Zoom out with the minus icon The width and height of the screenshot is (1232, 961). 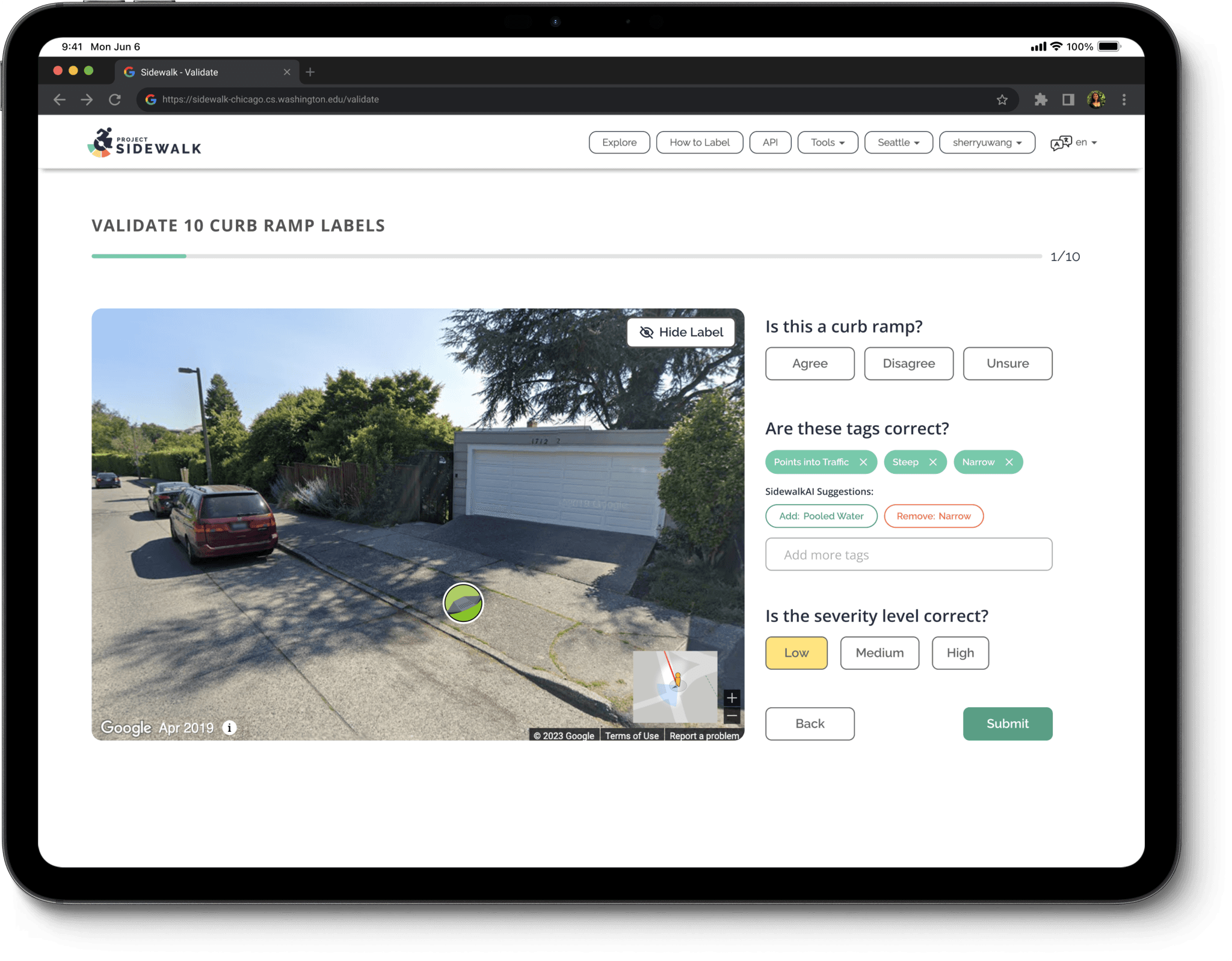731,716
